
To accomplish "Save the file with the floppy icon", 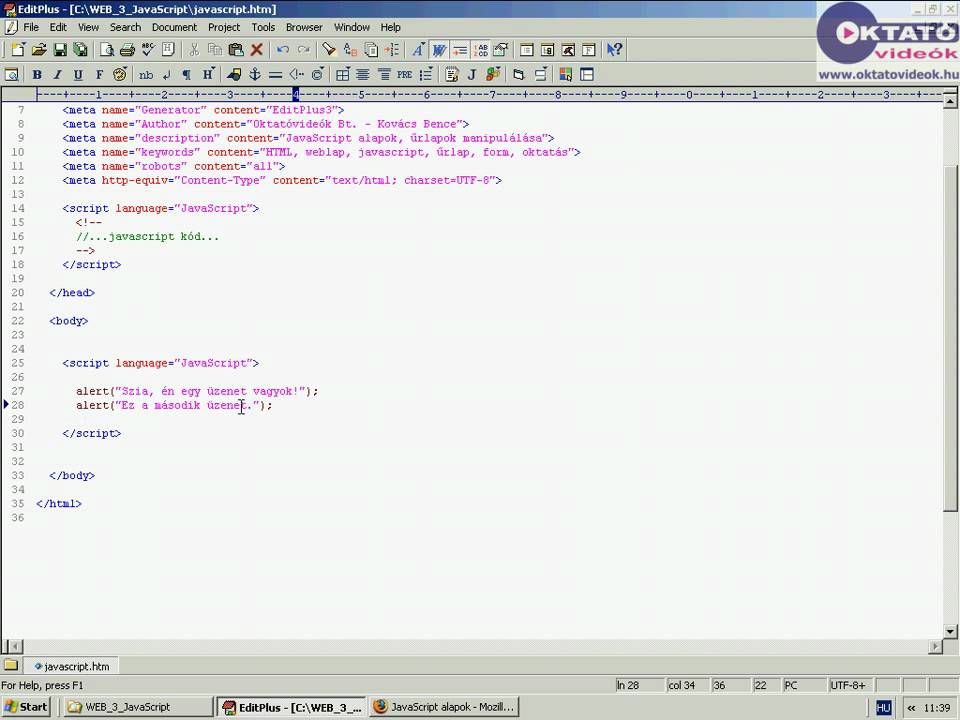I will [60, 50].
